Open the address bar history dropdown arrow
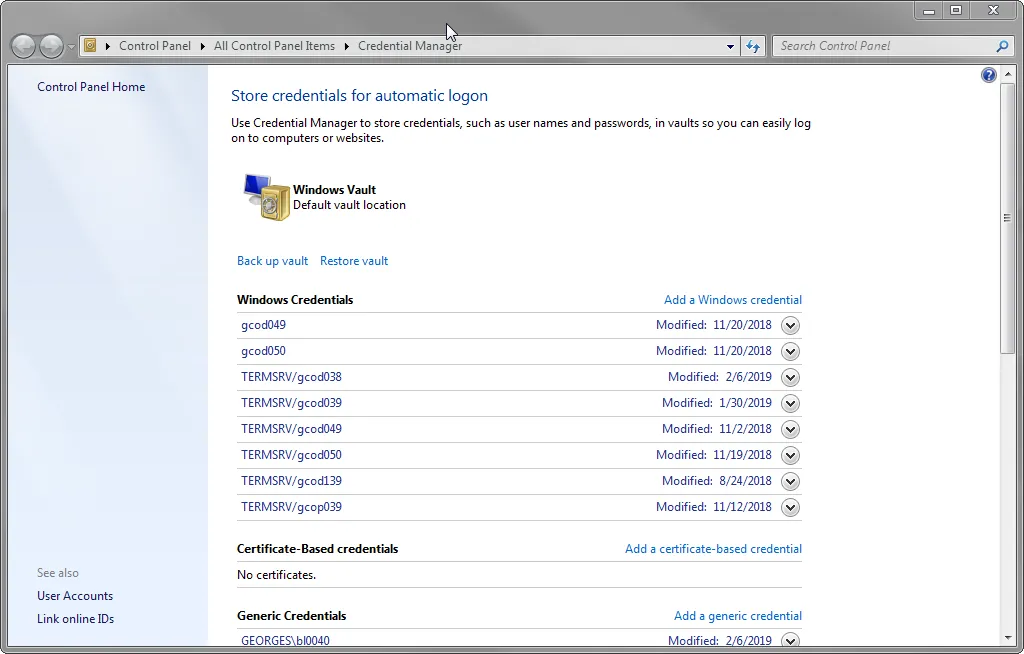The width and height of the screenshot is (1024, 654). [730, 46]
